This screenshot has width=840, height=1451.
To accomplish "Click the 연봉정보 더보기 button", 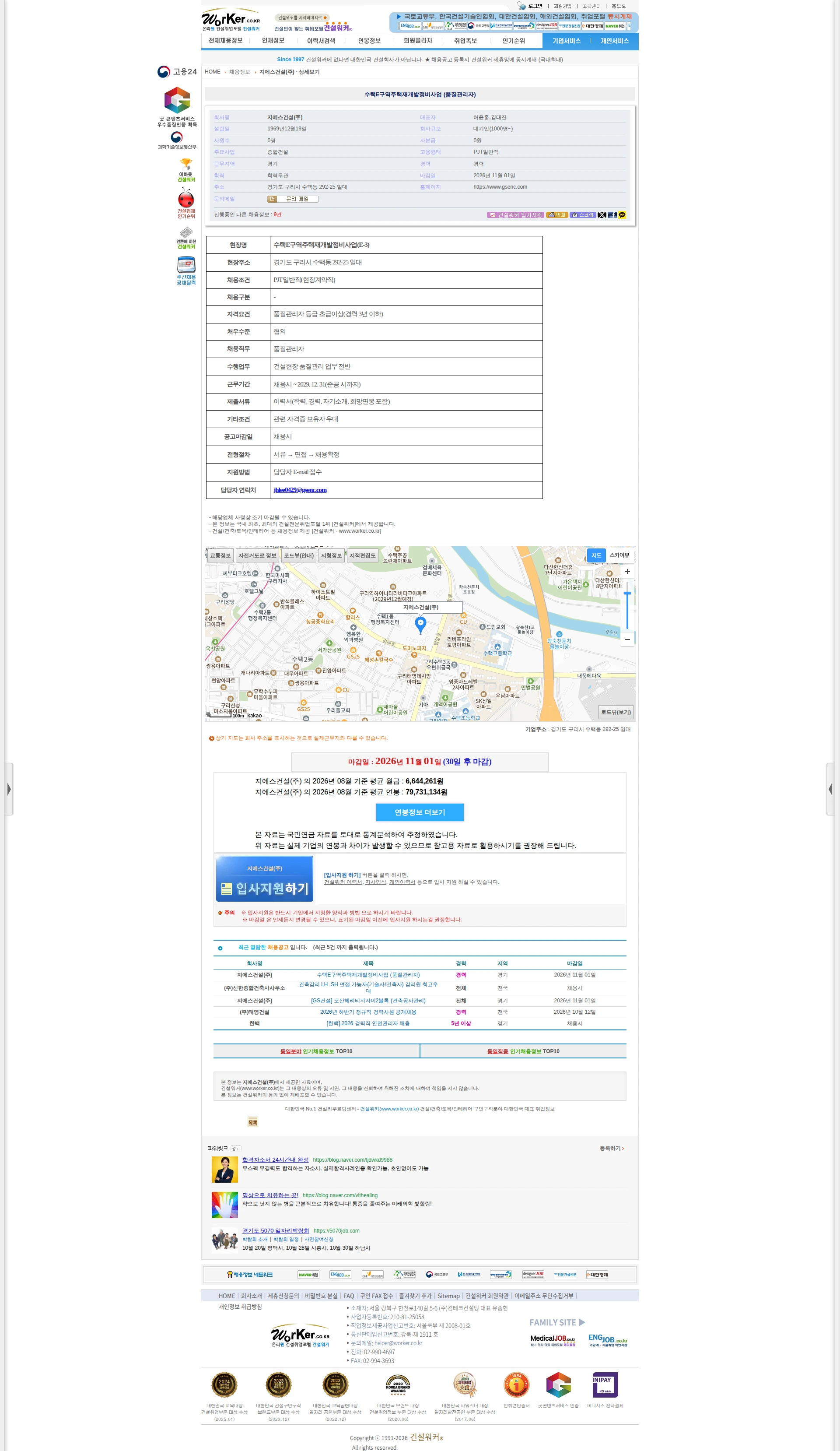I will (x=420, y=812).
